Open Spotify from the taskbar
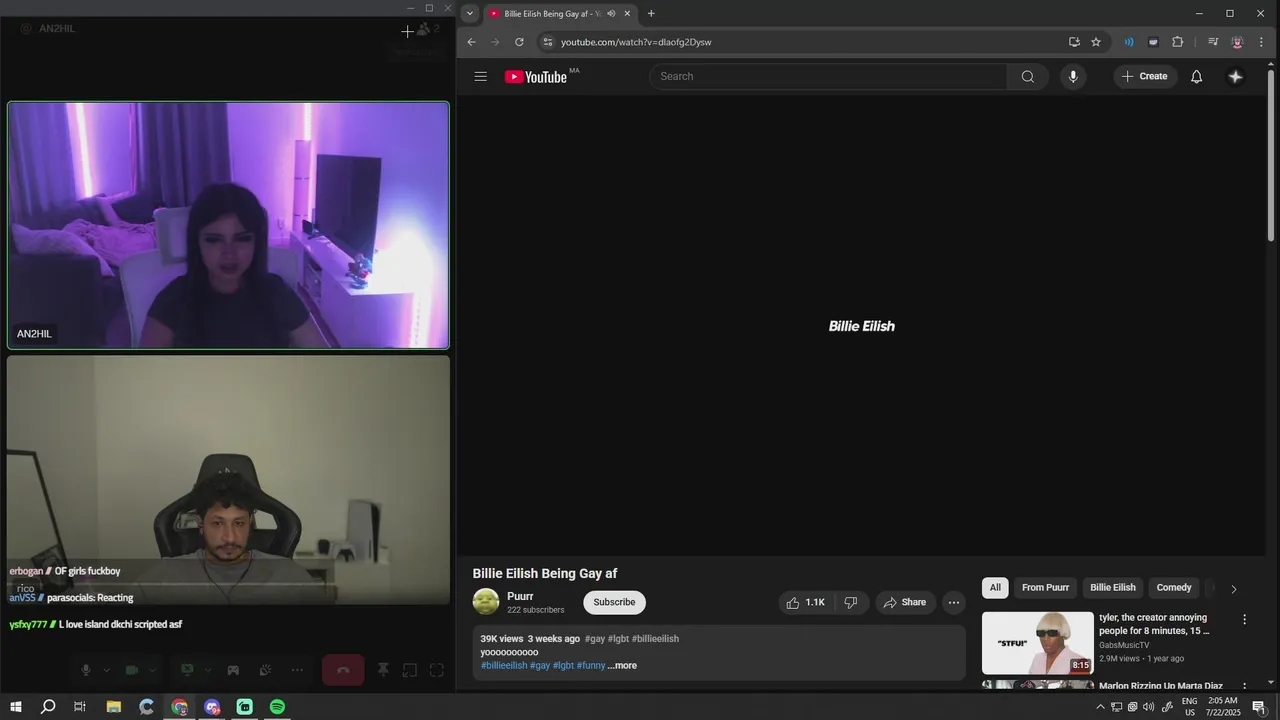1280x720 pixels. pyautogui.click(x=277, y=707)
